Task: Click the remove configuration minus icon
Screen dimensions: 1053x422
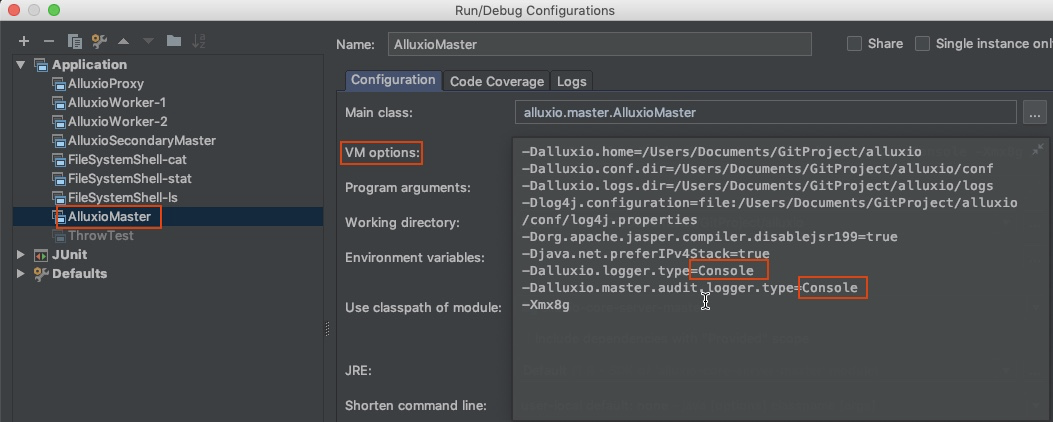Action: tap(49, 41)
